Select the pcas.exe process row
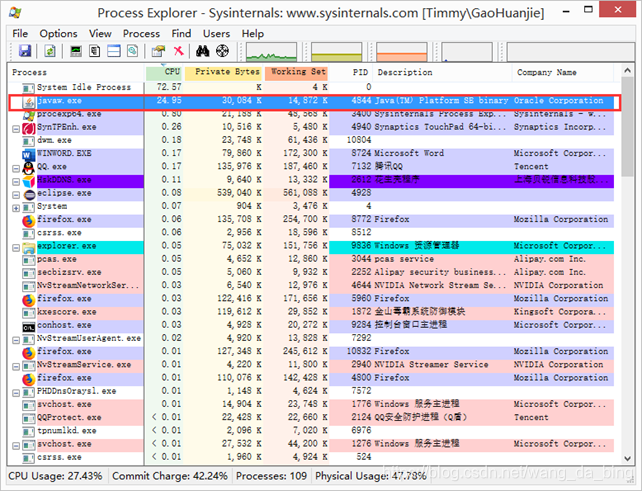 (x=311, y=259)
